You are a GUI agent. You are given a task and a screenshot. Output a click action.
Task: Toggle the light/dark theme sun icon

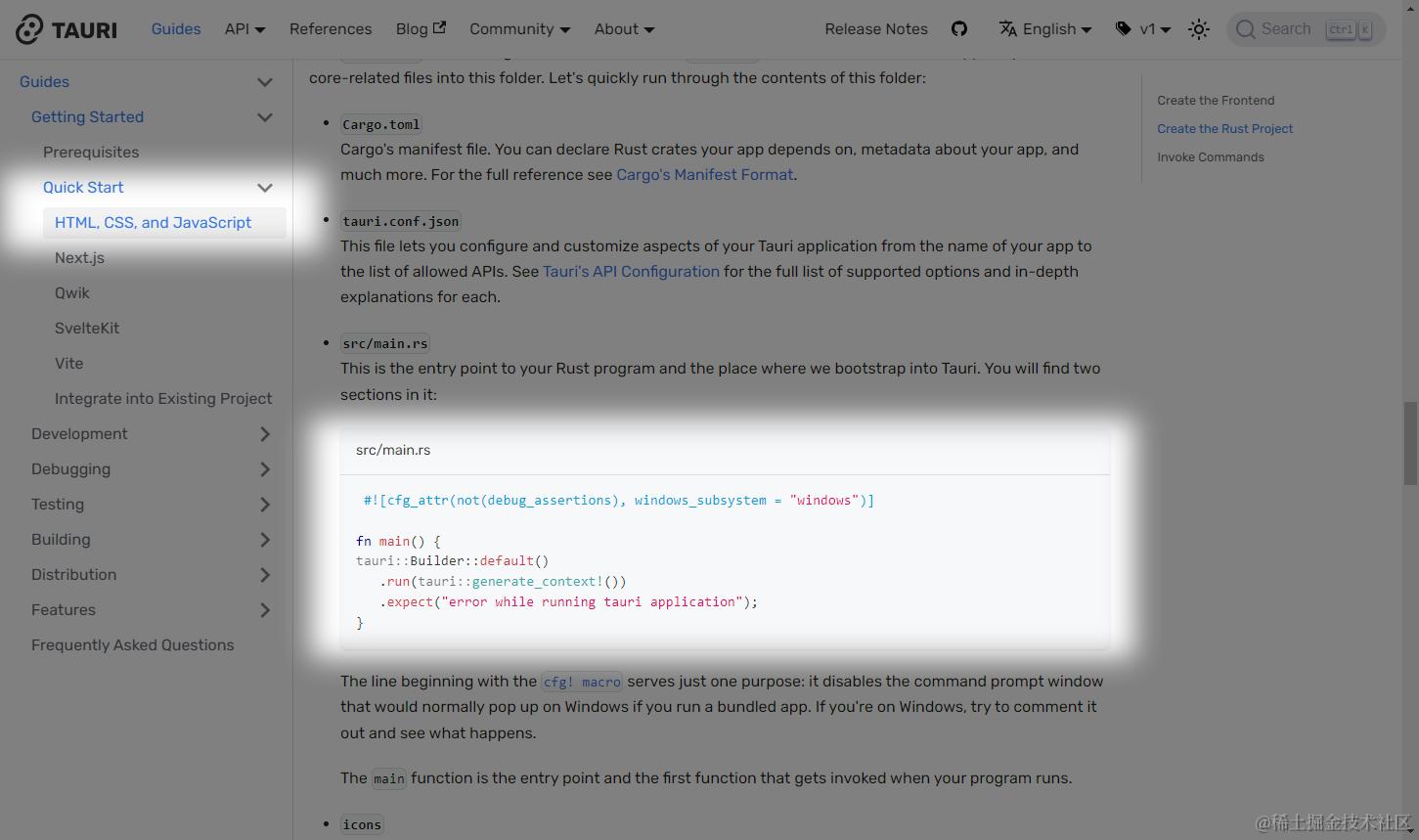tap(1199, 29)
